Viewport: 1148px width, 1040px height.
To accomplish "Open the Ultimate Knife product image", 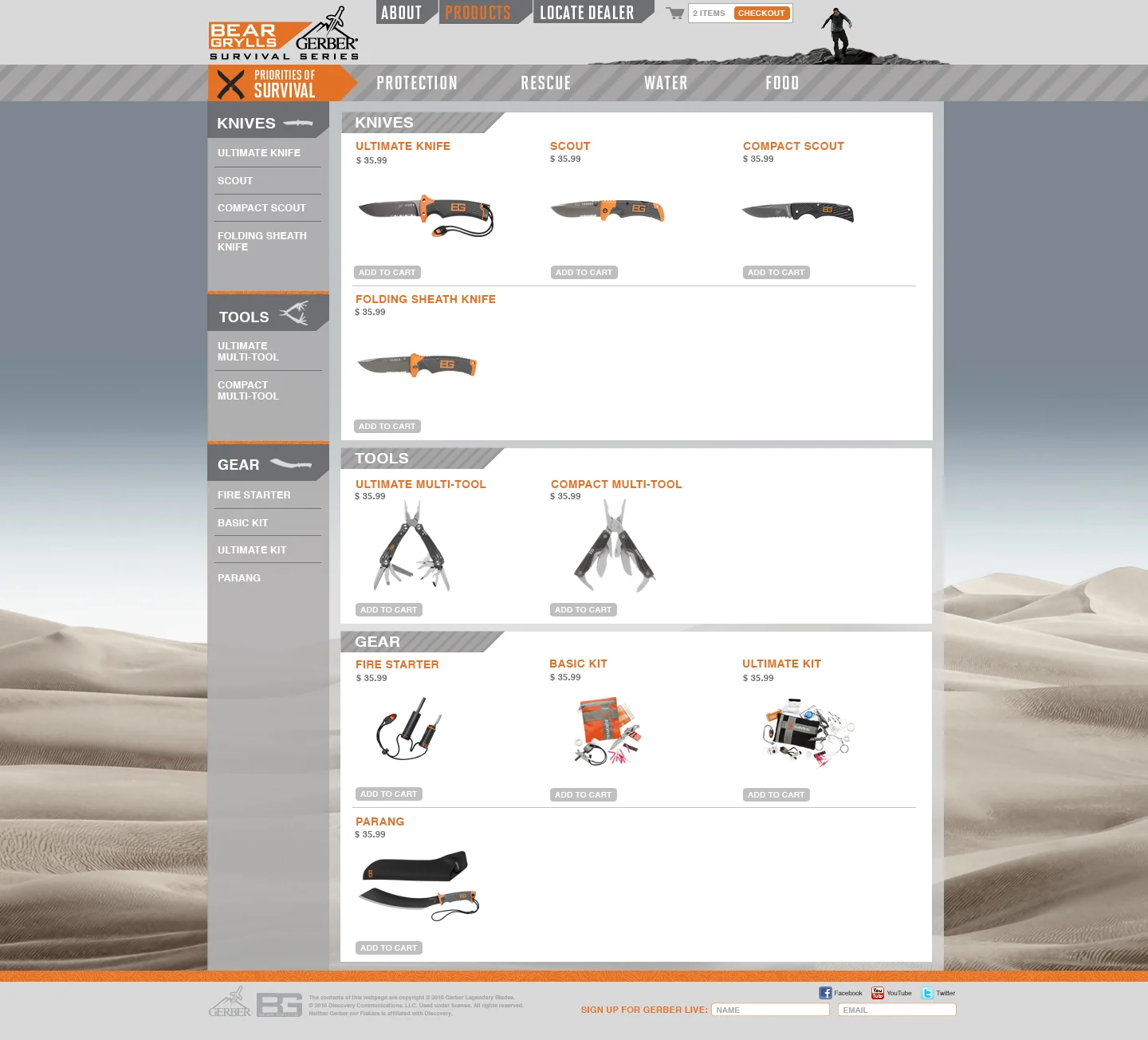I will pos(426,216).
